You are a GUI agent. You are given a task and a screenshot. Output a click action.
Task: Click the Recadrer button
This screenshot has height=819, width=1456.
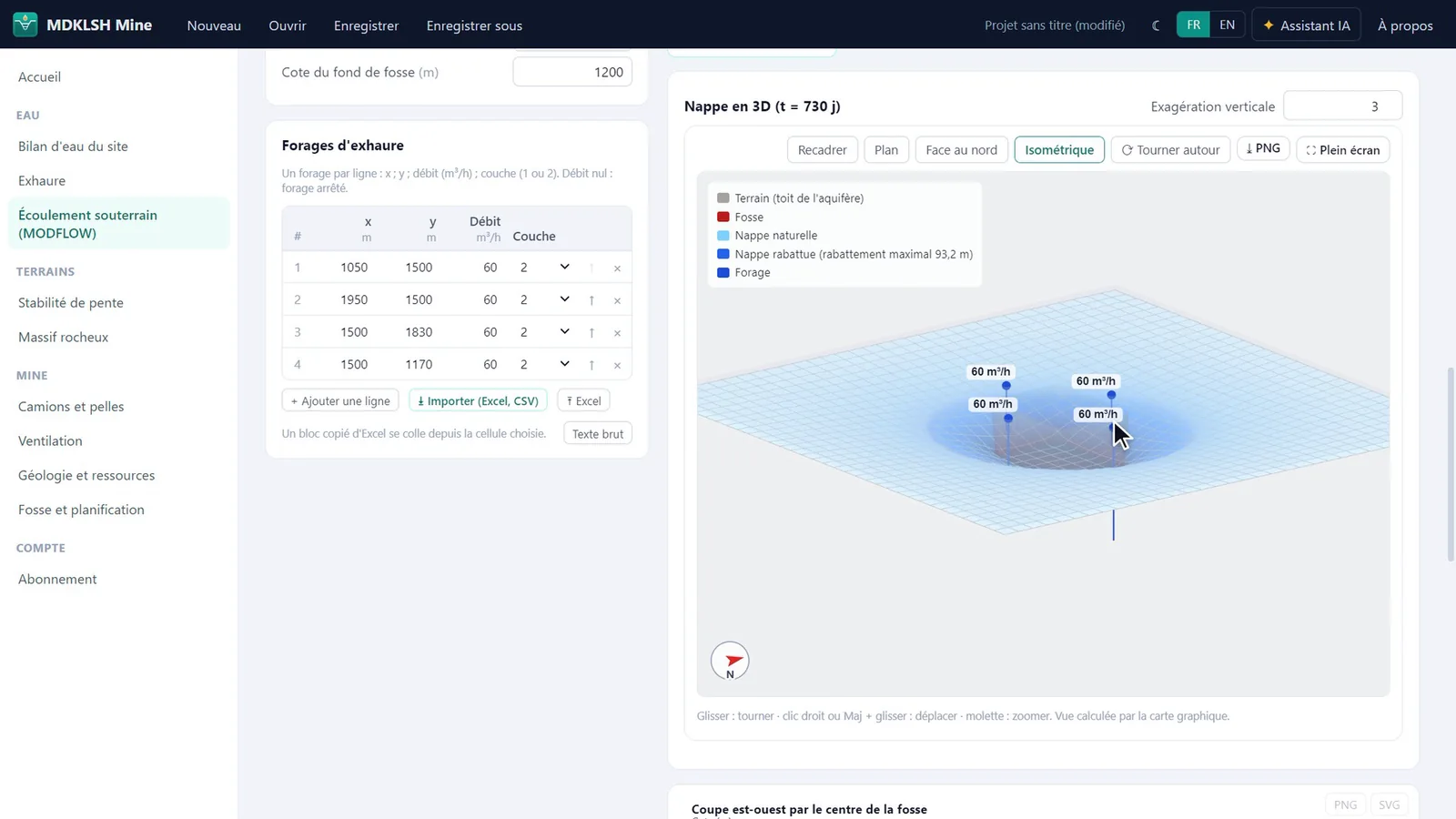[x=822, y=150]
